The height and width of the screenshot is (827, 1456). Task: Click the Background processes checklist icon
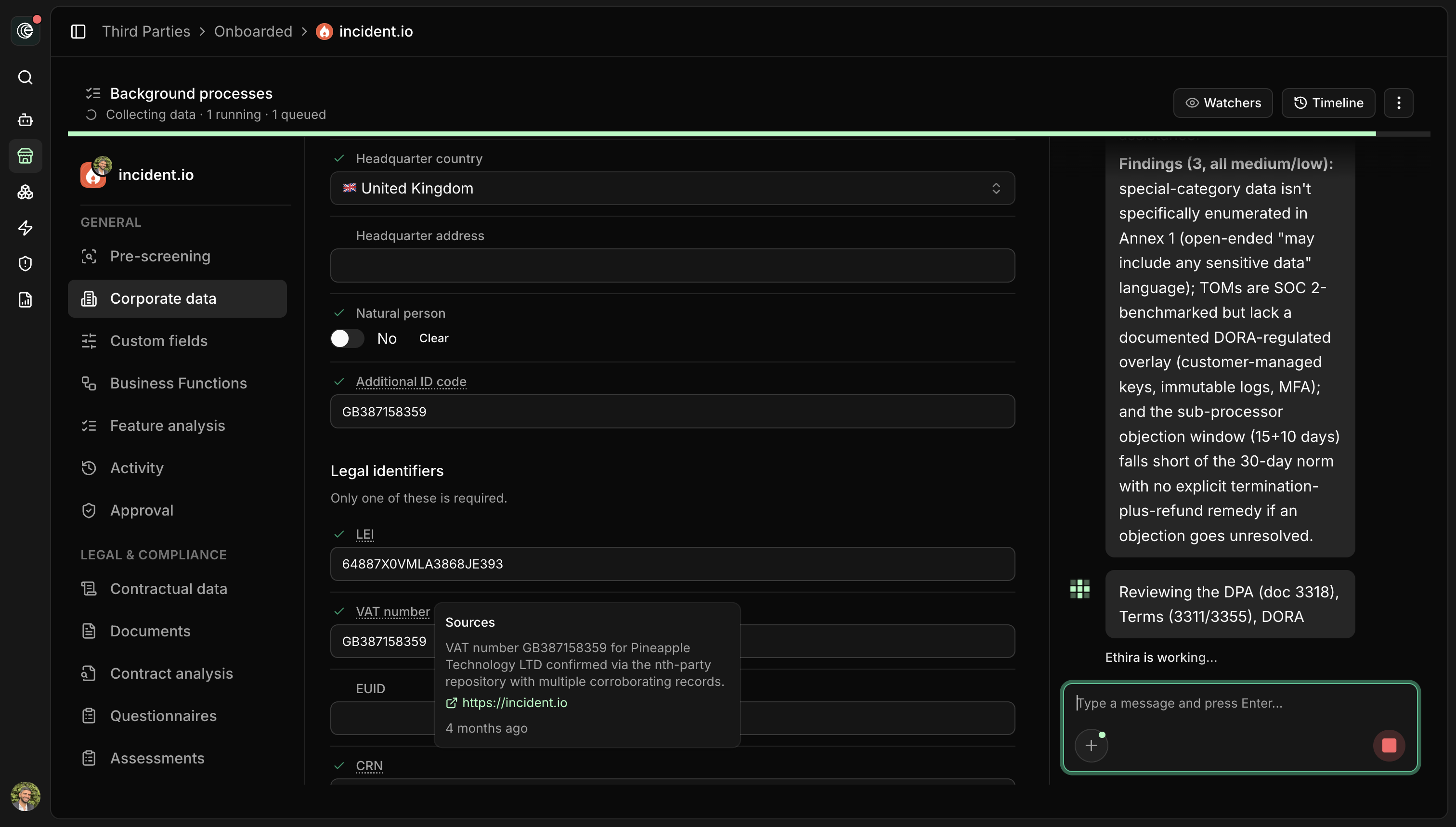(x=92, y=93)
